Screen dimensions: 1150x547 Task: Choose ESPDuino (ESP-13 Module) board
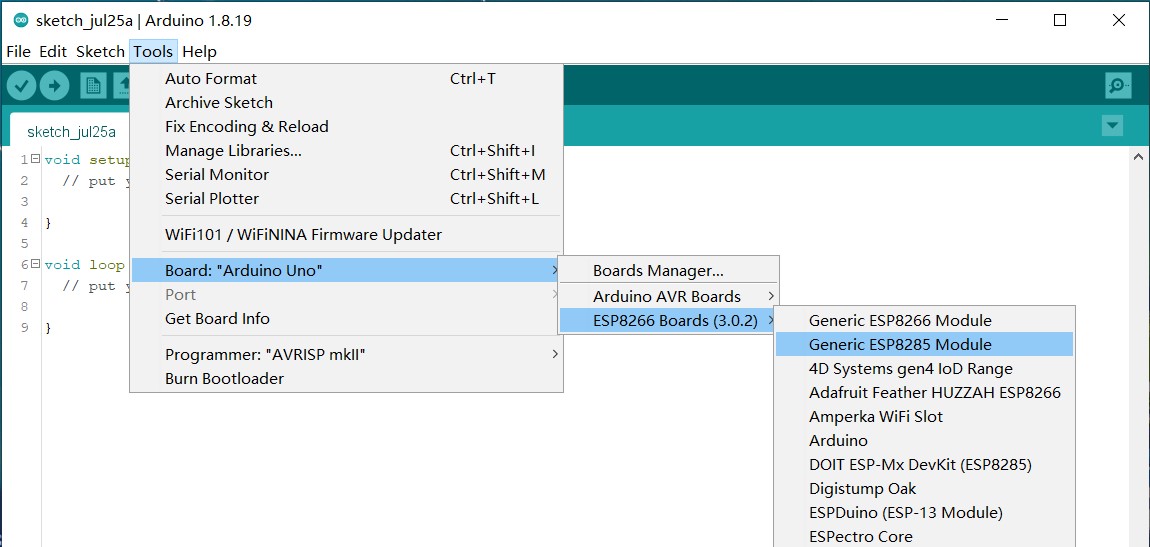pyautogui.click(x=924, y=513)
